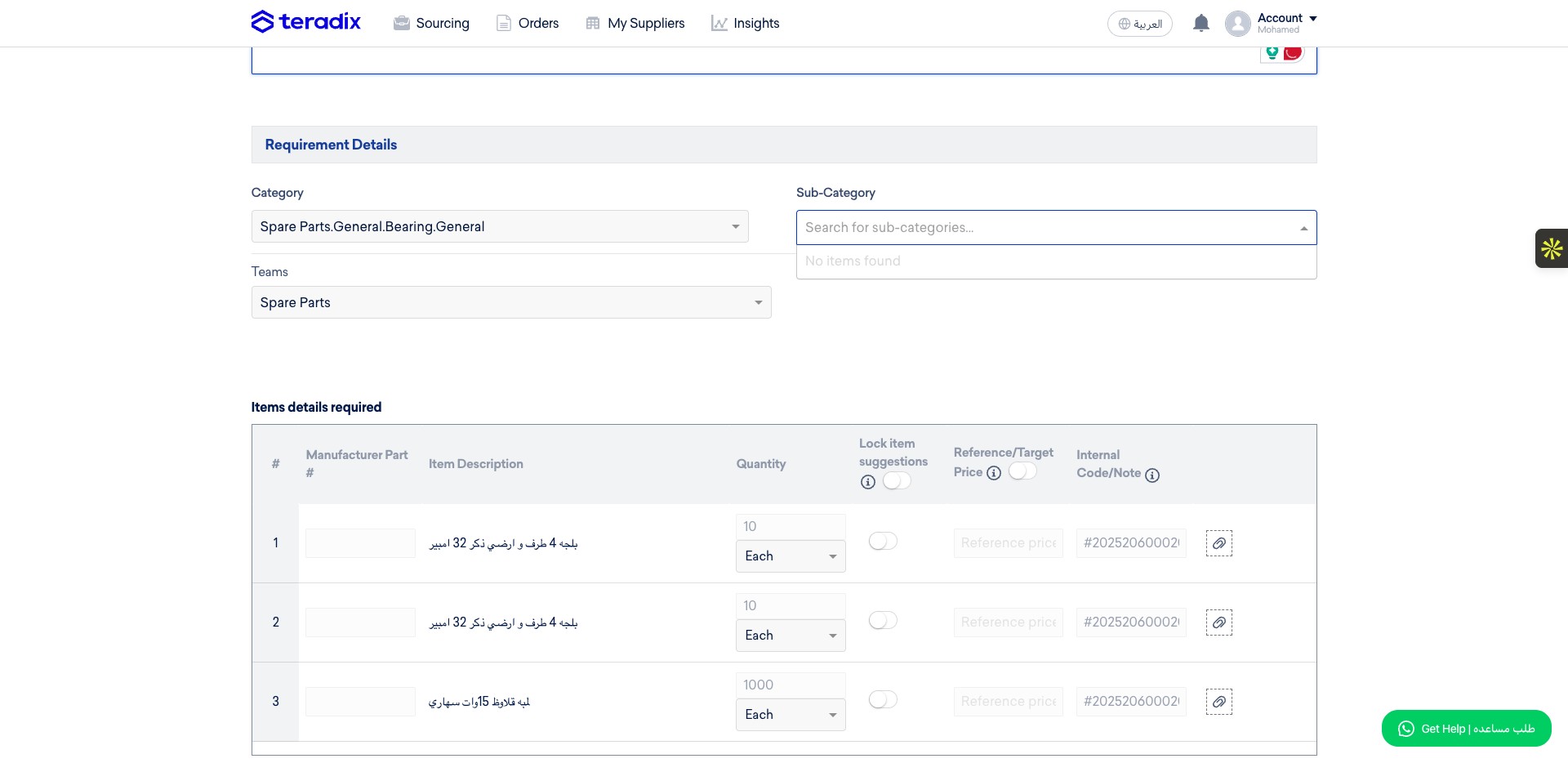
Task: Click quantity 10 field in row 2
Action: pos(791,605)
